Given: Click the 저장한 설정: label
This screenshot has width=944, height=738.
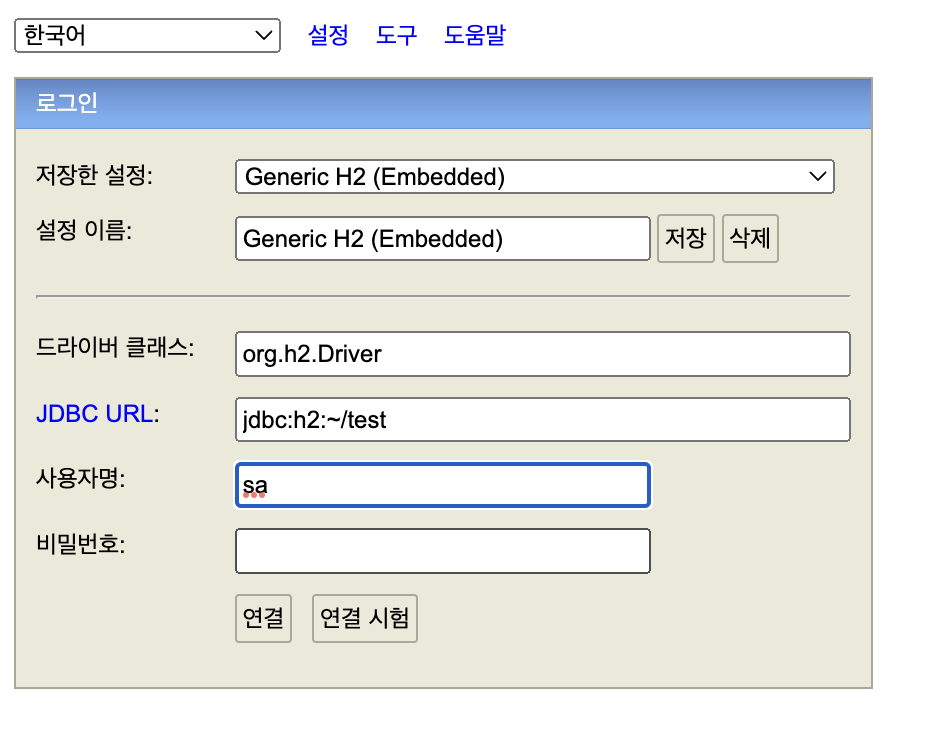Looking at the screenshot, I should click(95, 176).
